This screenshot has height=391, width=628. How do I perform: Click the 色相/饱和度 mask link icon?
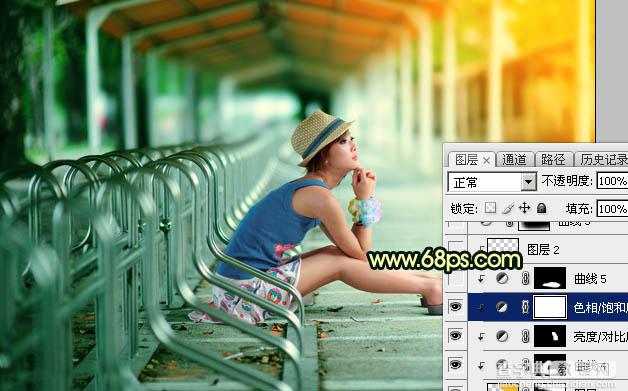pyautogui.click(x=525, y=307)
